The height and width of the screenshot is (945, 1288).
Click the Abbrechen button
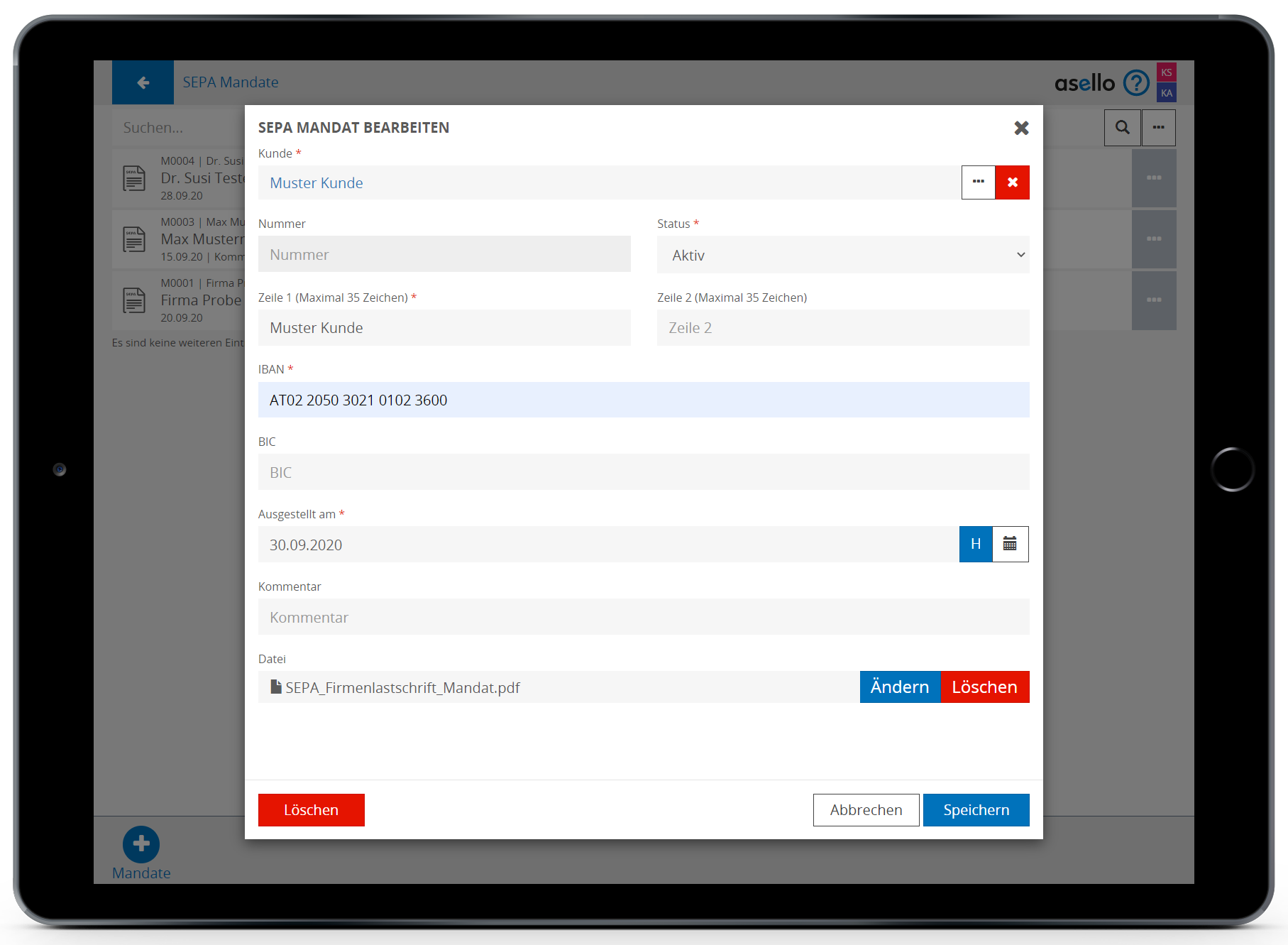[x=866, y=810]
